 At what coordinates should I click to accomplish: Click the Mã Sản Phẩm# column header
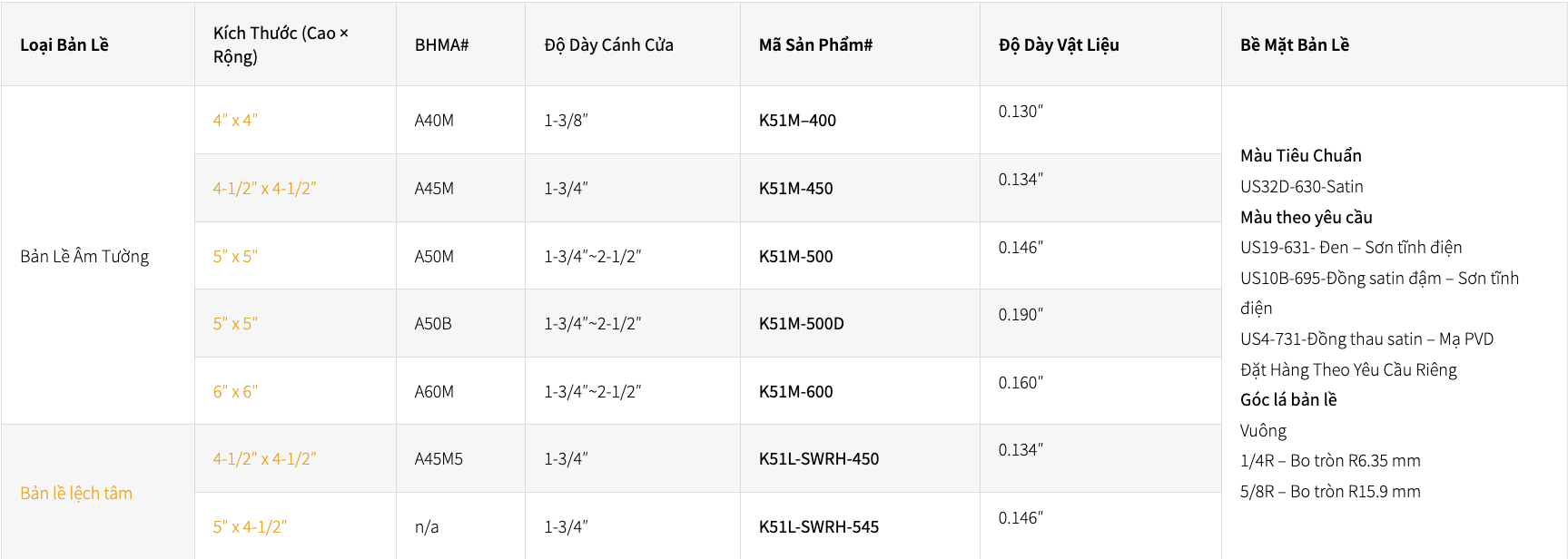coord(815,45)
